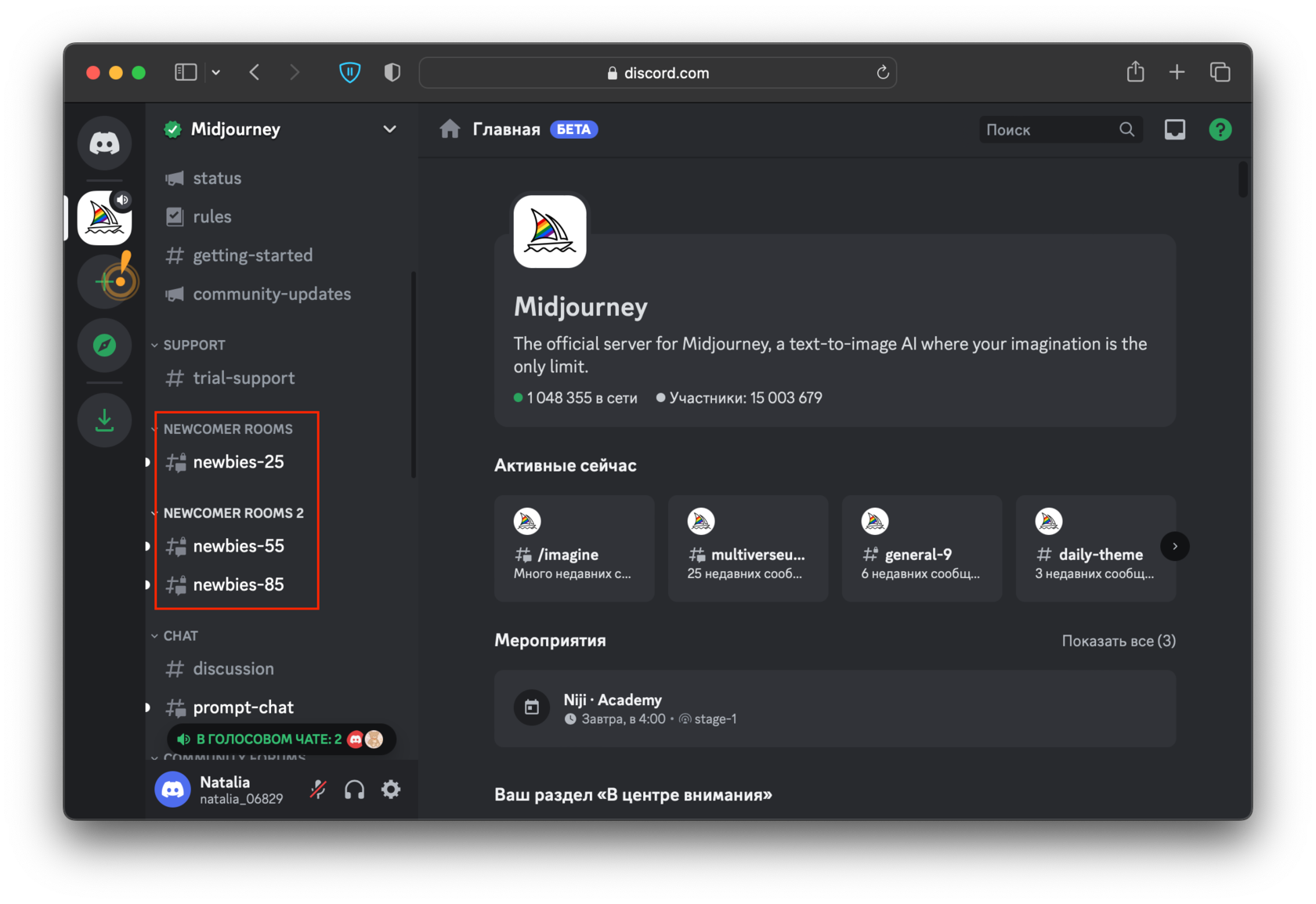Click the house icon beside Главная
Viewport: 1316px width, 904px height.
click(450, 129)
